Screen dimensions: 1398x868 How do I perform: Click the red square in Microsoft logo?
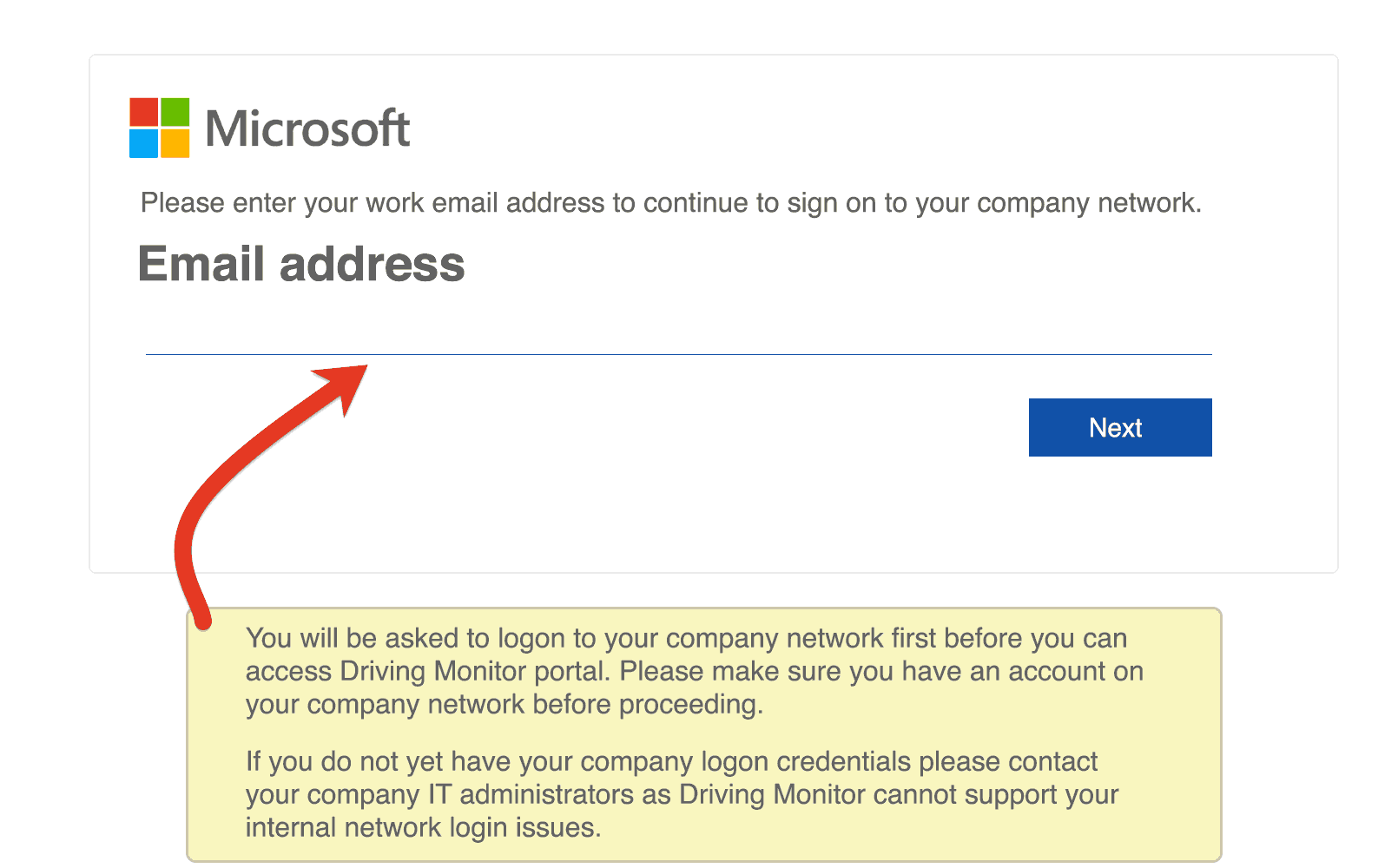tap(144, 113)
